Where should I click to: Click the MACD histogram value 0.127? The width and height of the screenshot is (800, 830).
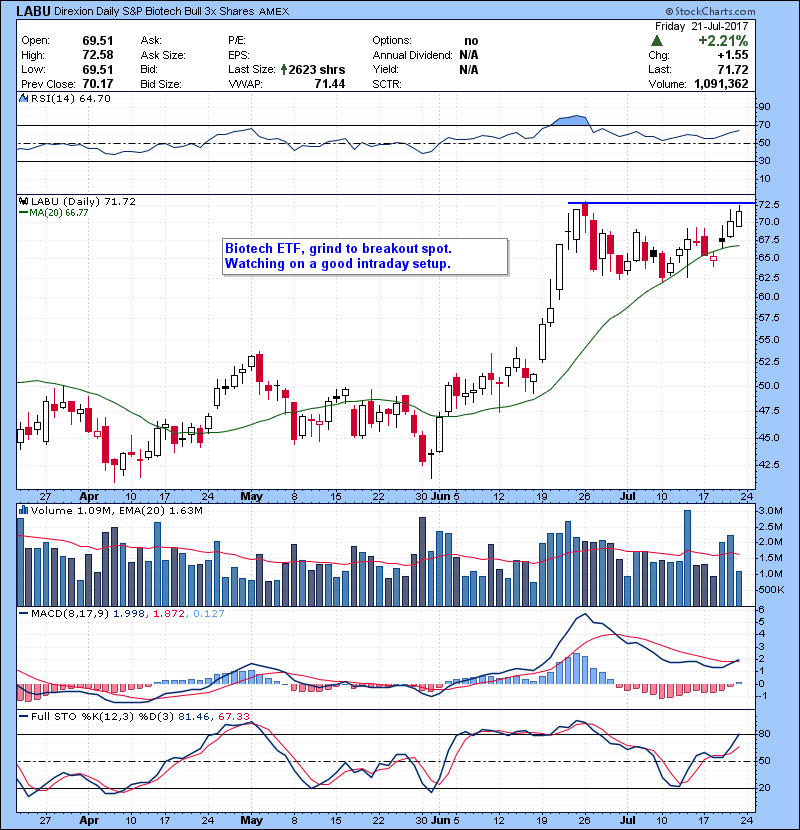pos(209,613)
